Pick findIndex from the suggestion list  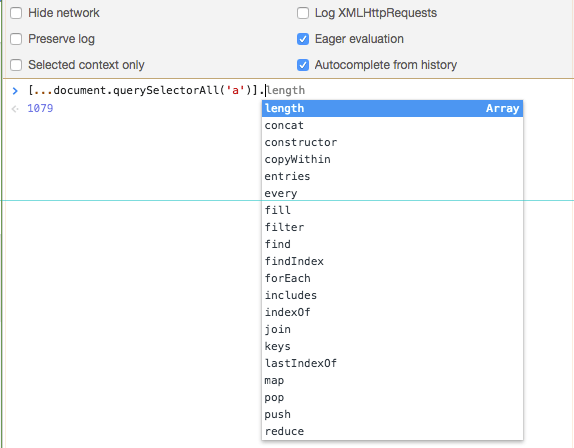392,261
